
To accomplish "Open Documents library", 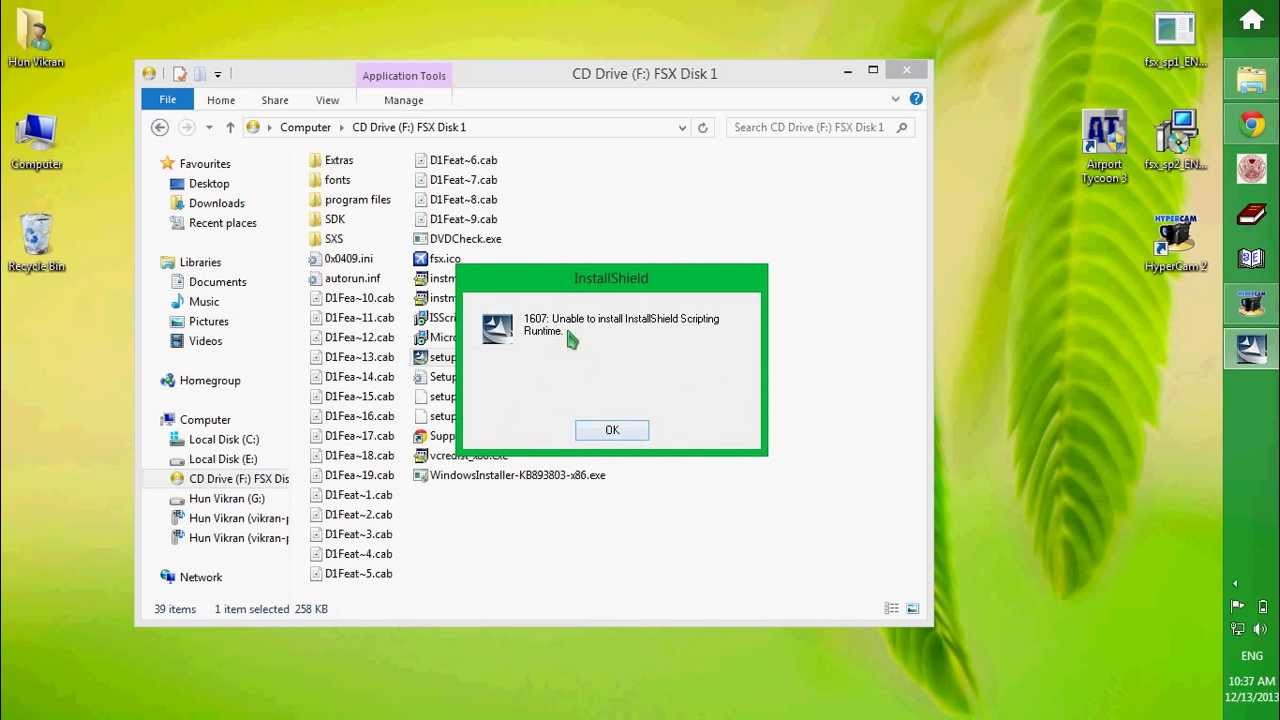I will pyautogui.click(x=217, y=282).
